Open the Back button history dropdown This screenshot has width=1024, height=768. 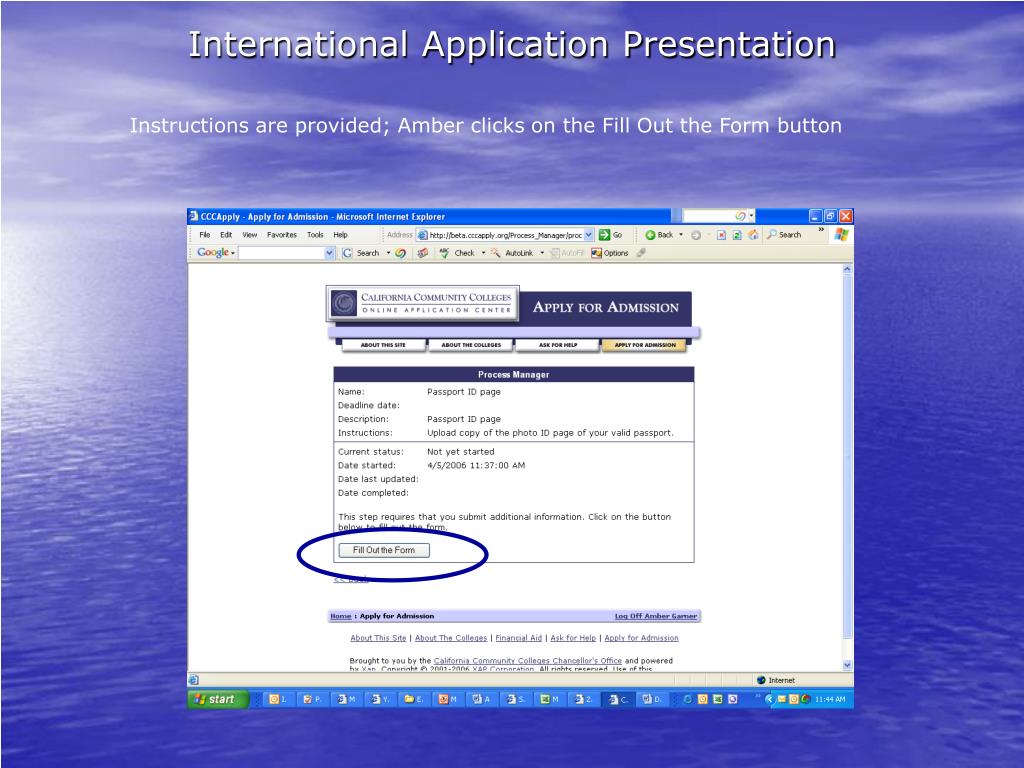(681, 235)
